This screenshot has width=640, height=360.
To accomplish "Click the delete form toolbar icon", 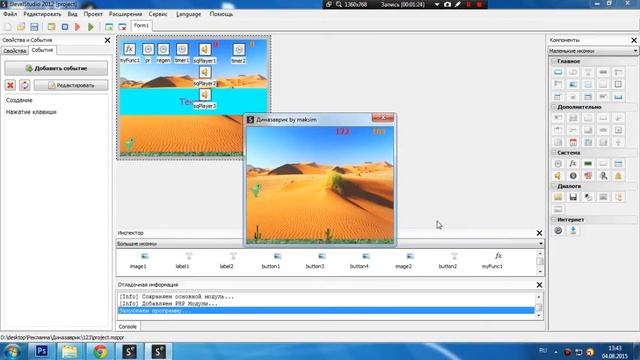I will [122, 27].
